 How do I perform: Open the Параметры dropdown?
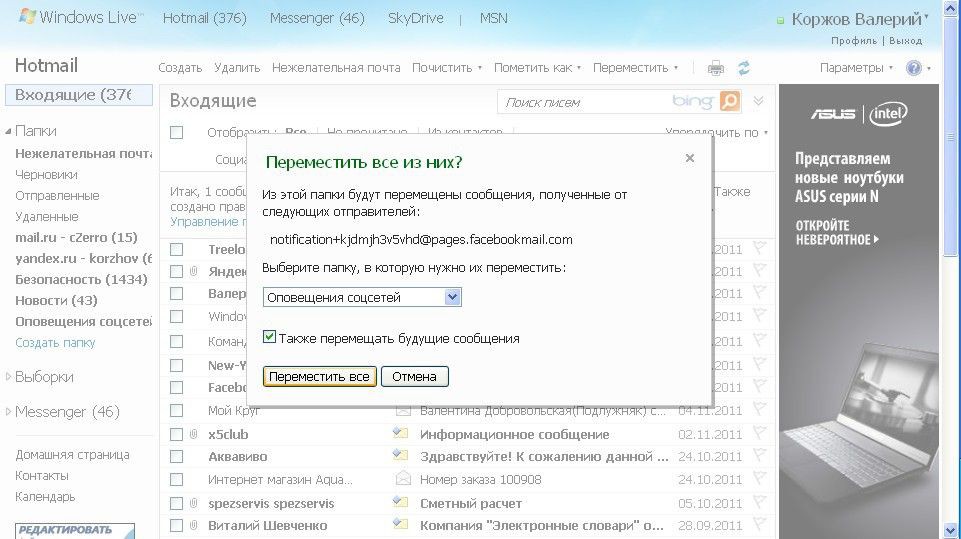coord(856,68)
